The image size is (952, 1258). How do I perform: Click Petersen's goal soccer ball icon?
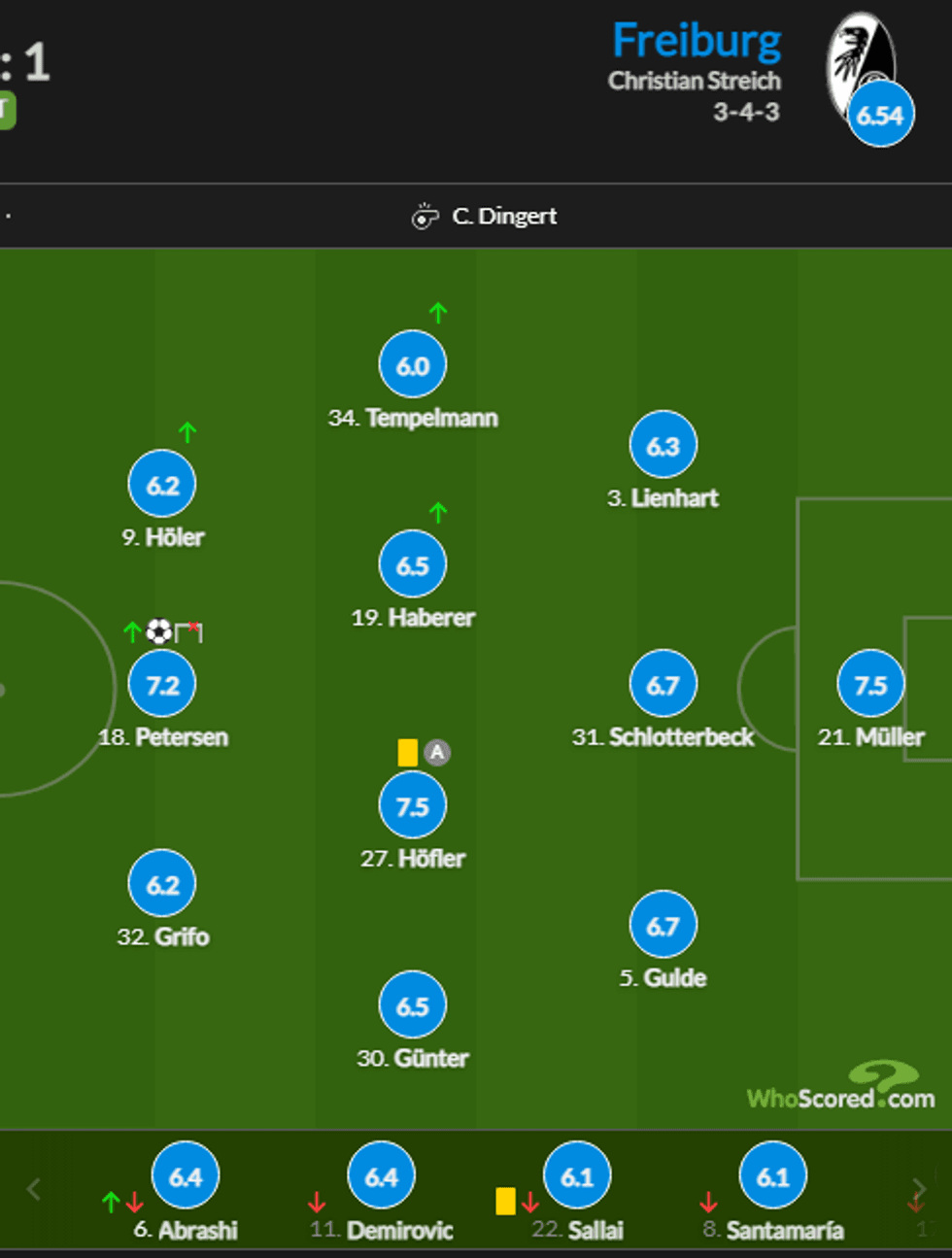[x=158, y=632]
